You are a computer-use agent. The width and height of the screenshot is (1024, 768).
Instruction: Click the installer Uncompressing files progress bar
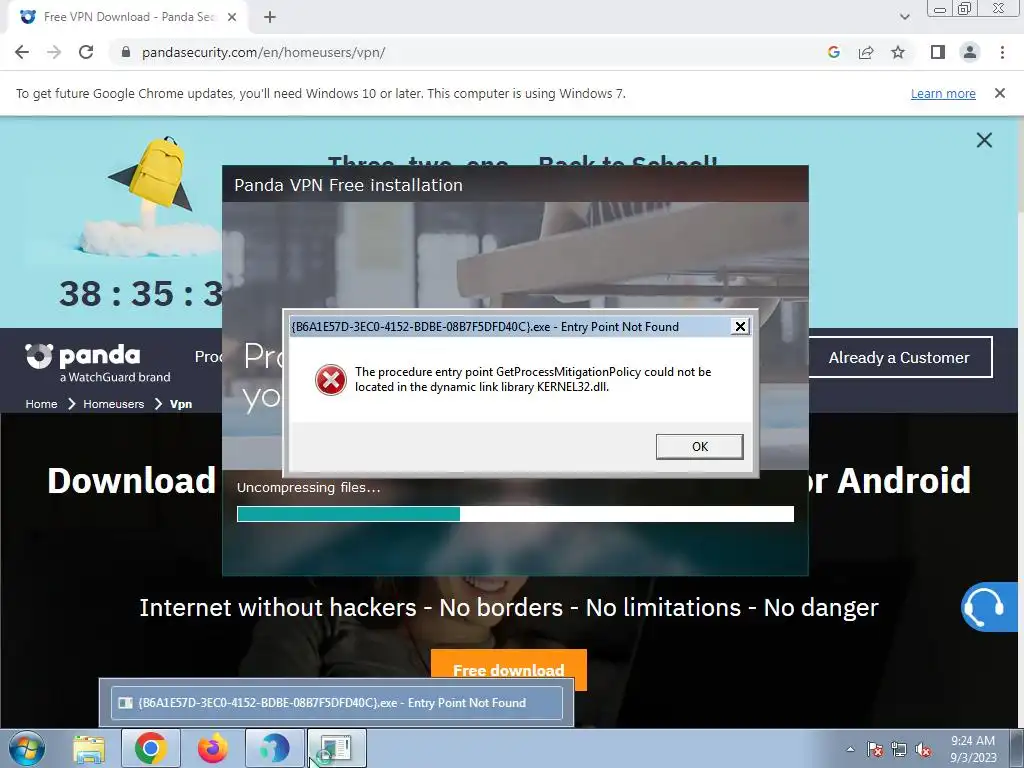coord(515,514)
